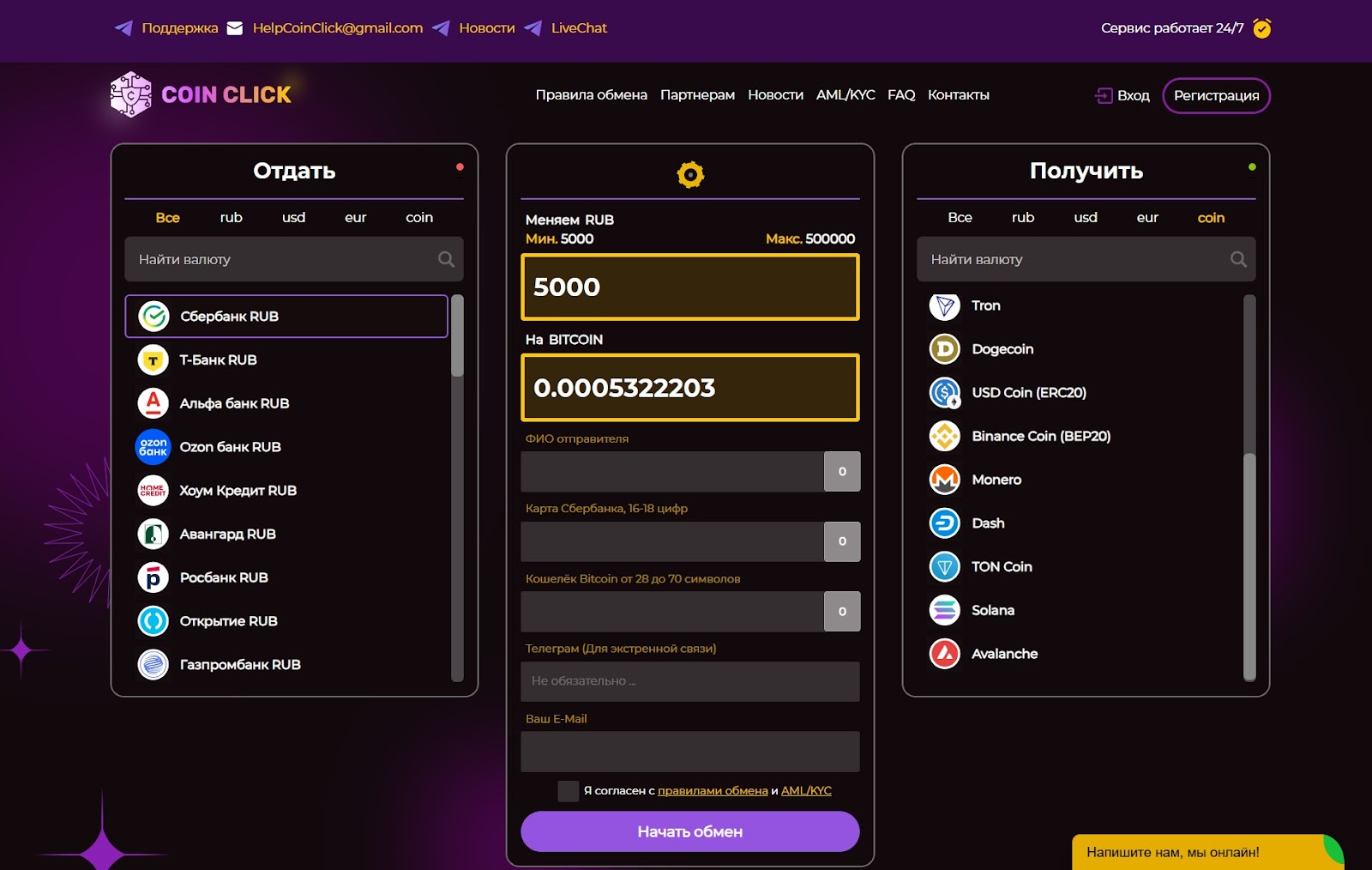The height and width of the screenshot is (870, 1372).
Task: Click the Альфа банк red logo icon
Action: 153,403
